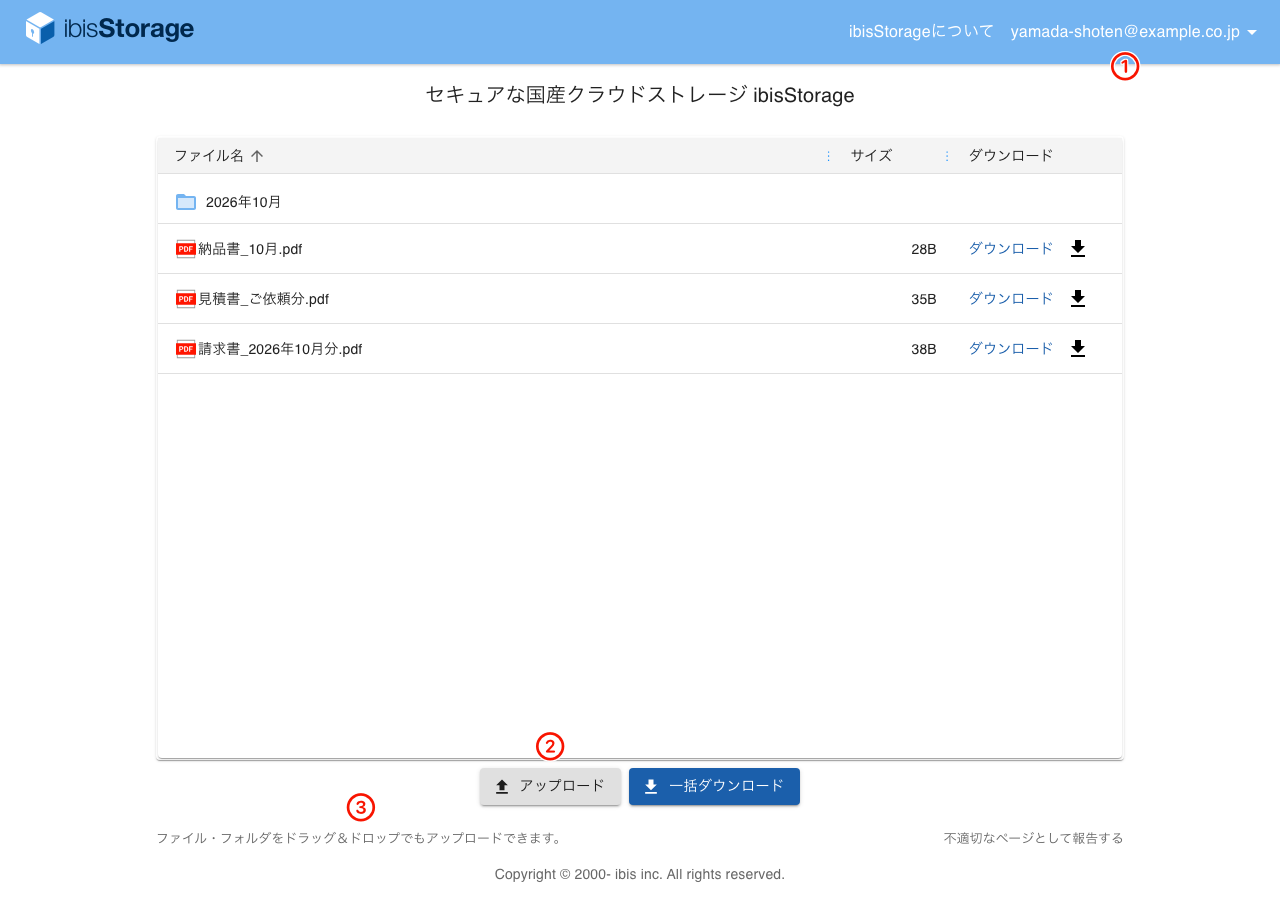Screen dimensions: 1280x900
Task: Click ダウンロード link for 見積書_ご依頼分.pdf
Action: click(1010, 299)
